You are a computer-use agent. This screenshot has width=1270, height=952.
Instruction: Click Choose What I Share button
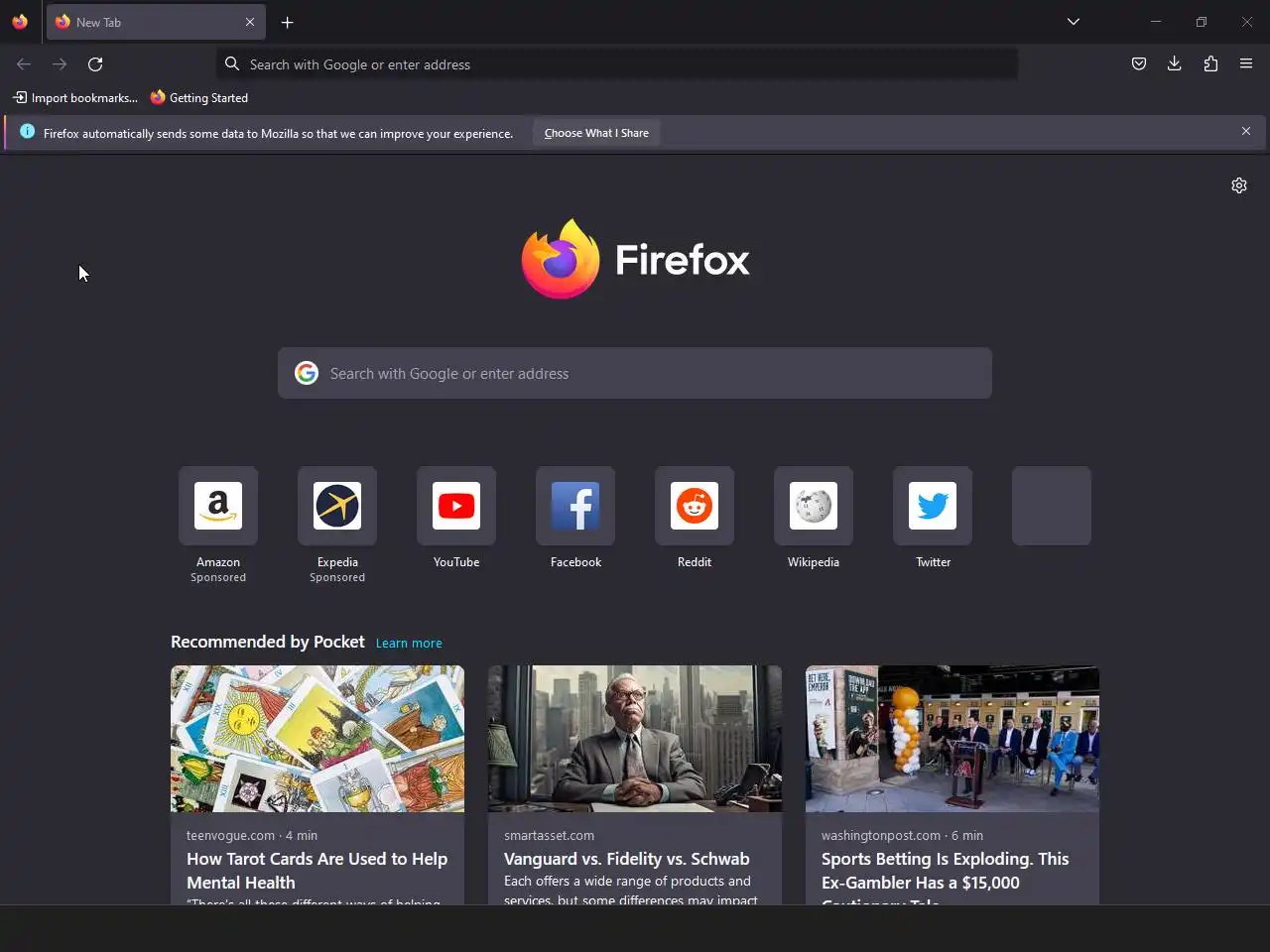pos(596,133)
